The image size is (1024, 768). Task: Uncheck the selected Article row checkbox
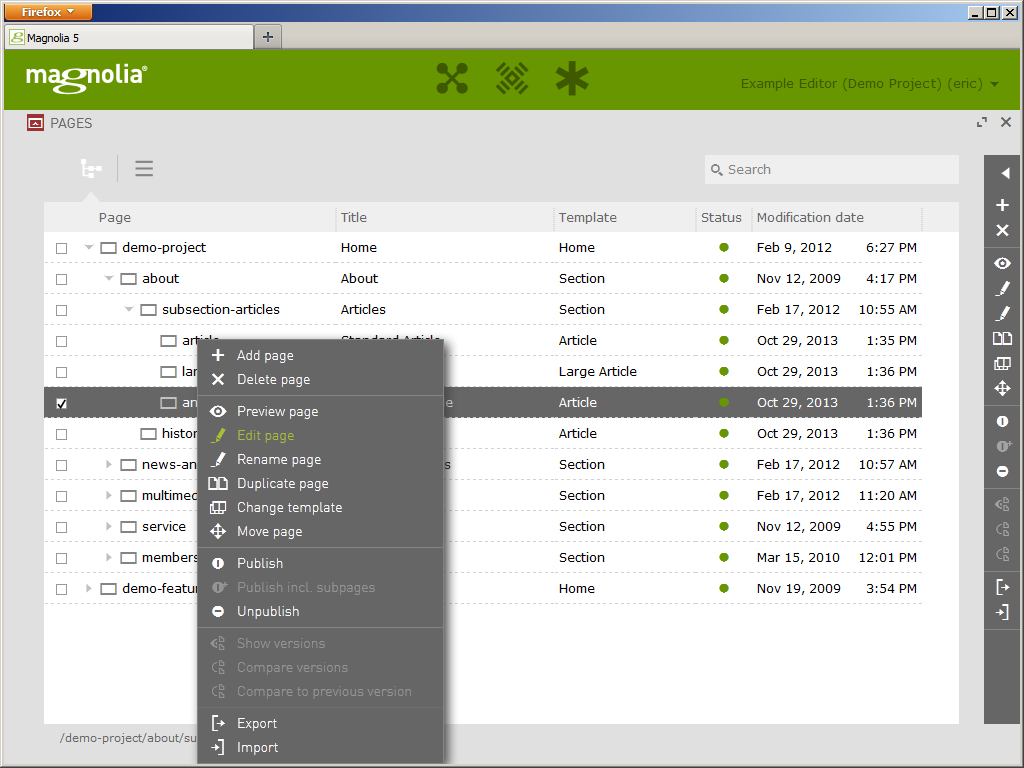[61, 404]
